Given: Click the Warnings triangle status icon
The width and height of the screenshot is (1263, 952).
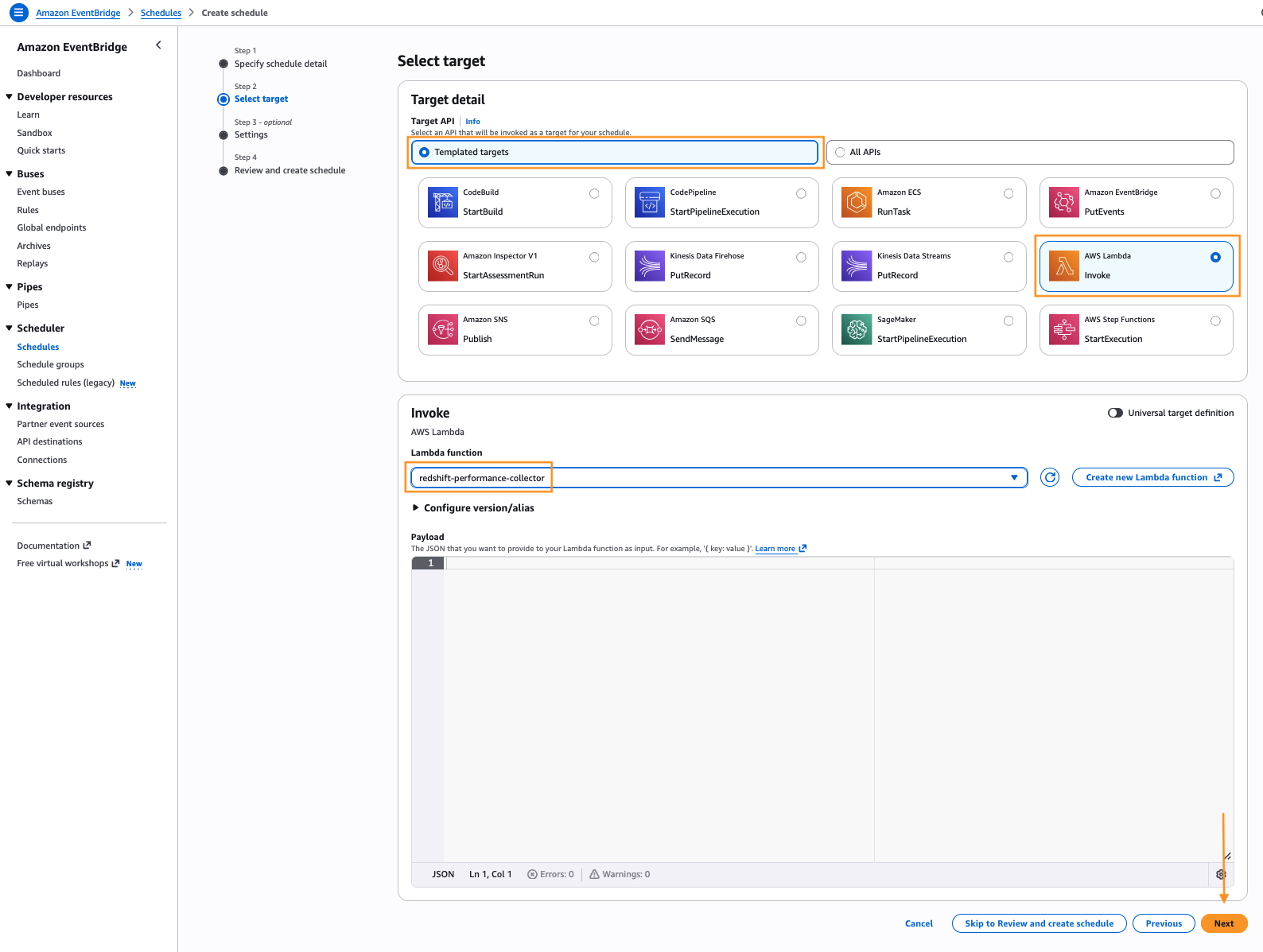Looking at the screenshot, I should click(594, 874).
